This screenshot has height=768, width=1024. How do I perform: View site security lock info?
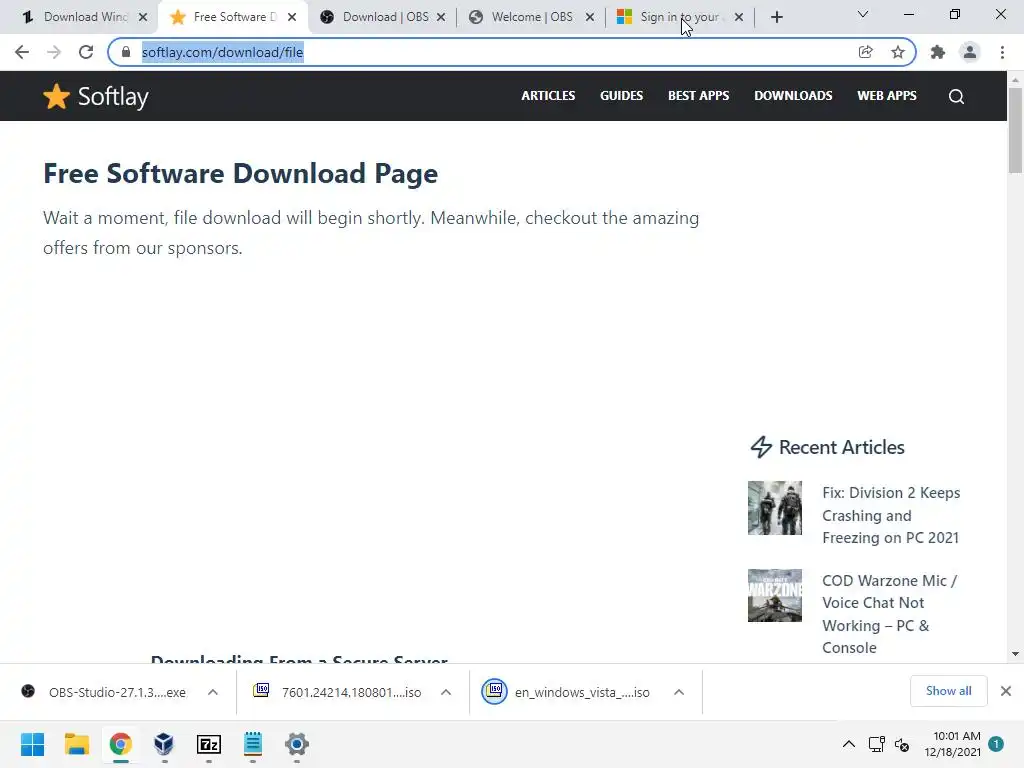(126, 52)
